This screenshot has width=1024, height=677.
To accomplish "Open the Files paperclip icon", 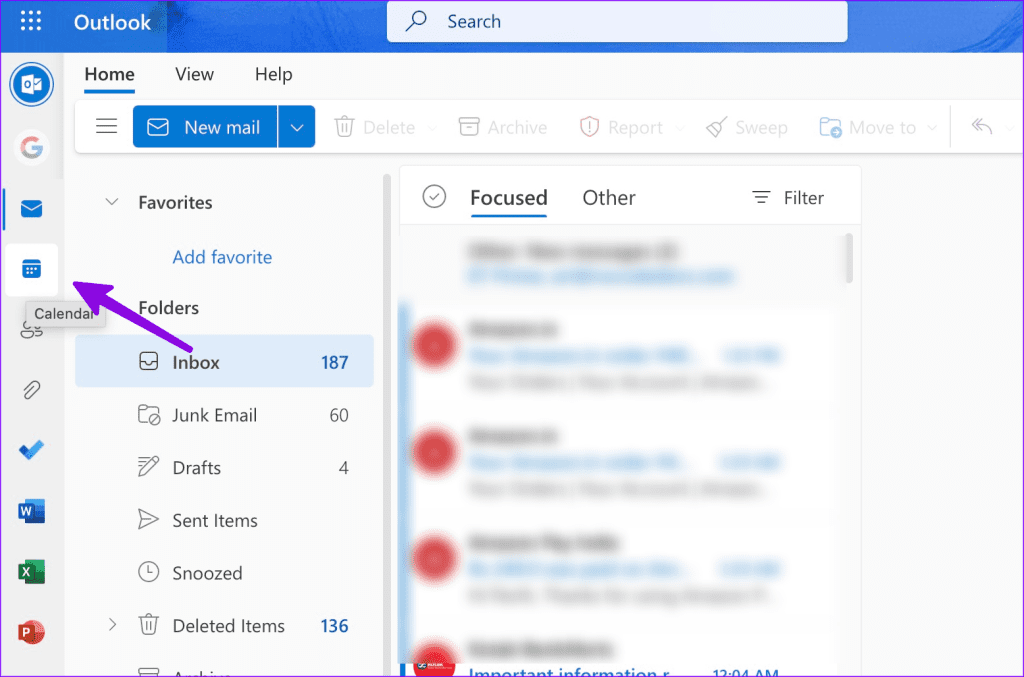I will [x=31, y=390].
